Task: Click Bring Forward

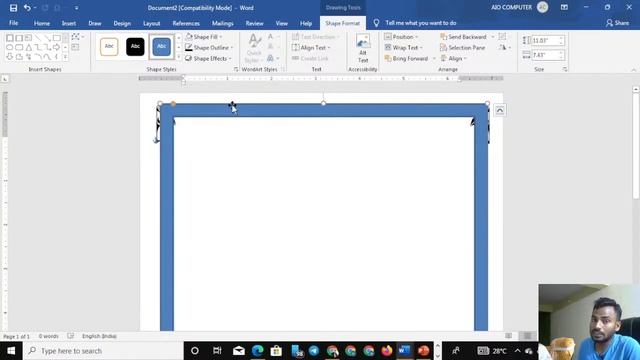Action: click(407, 59)
